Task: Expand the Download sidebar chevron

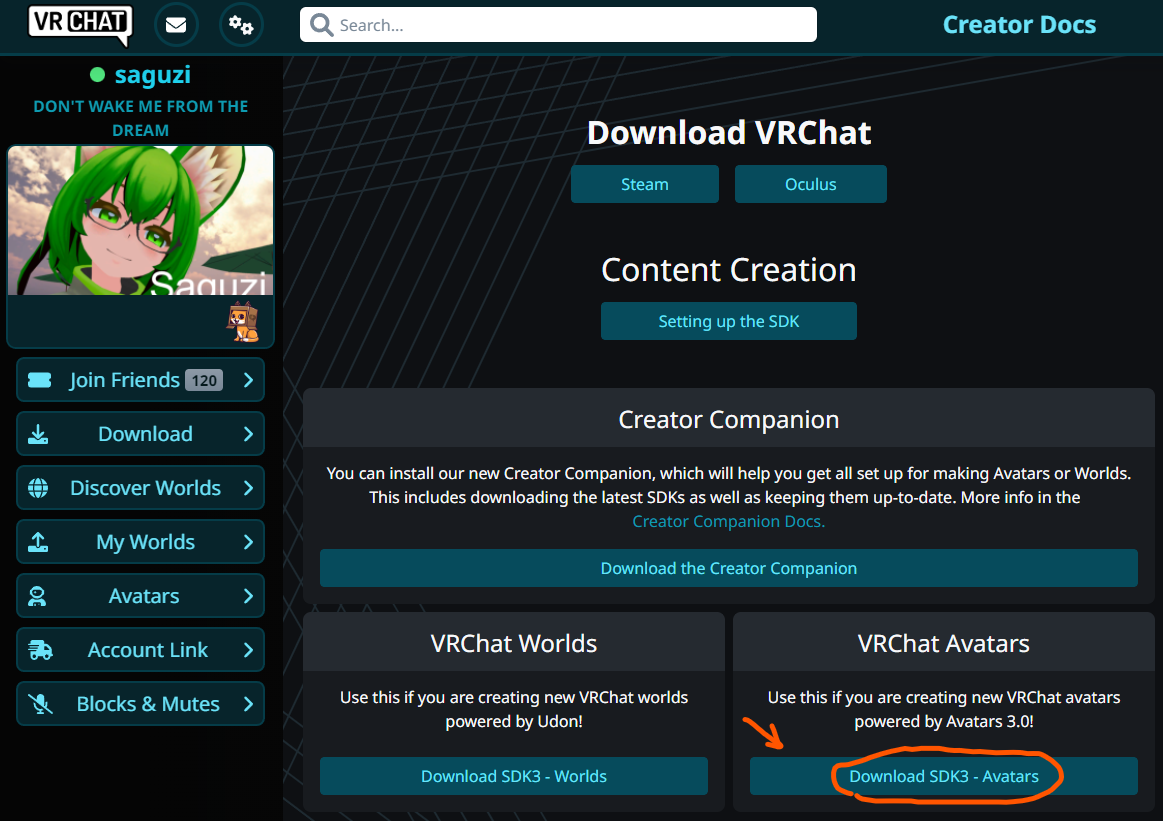Action: coord(248,434)
